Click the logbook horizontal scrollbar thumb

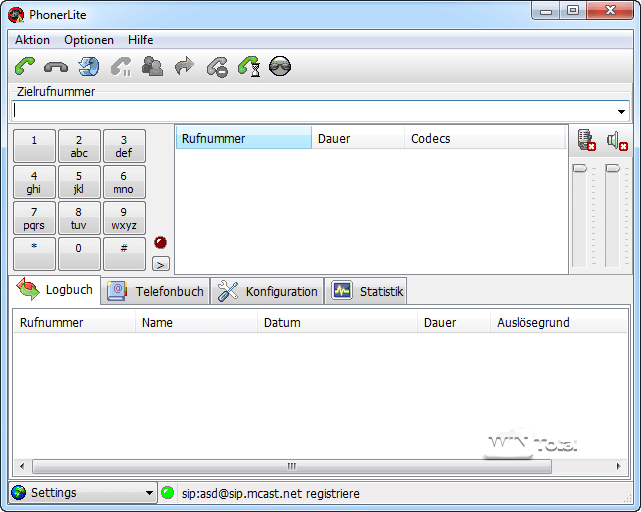[292, 466]
